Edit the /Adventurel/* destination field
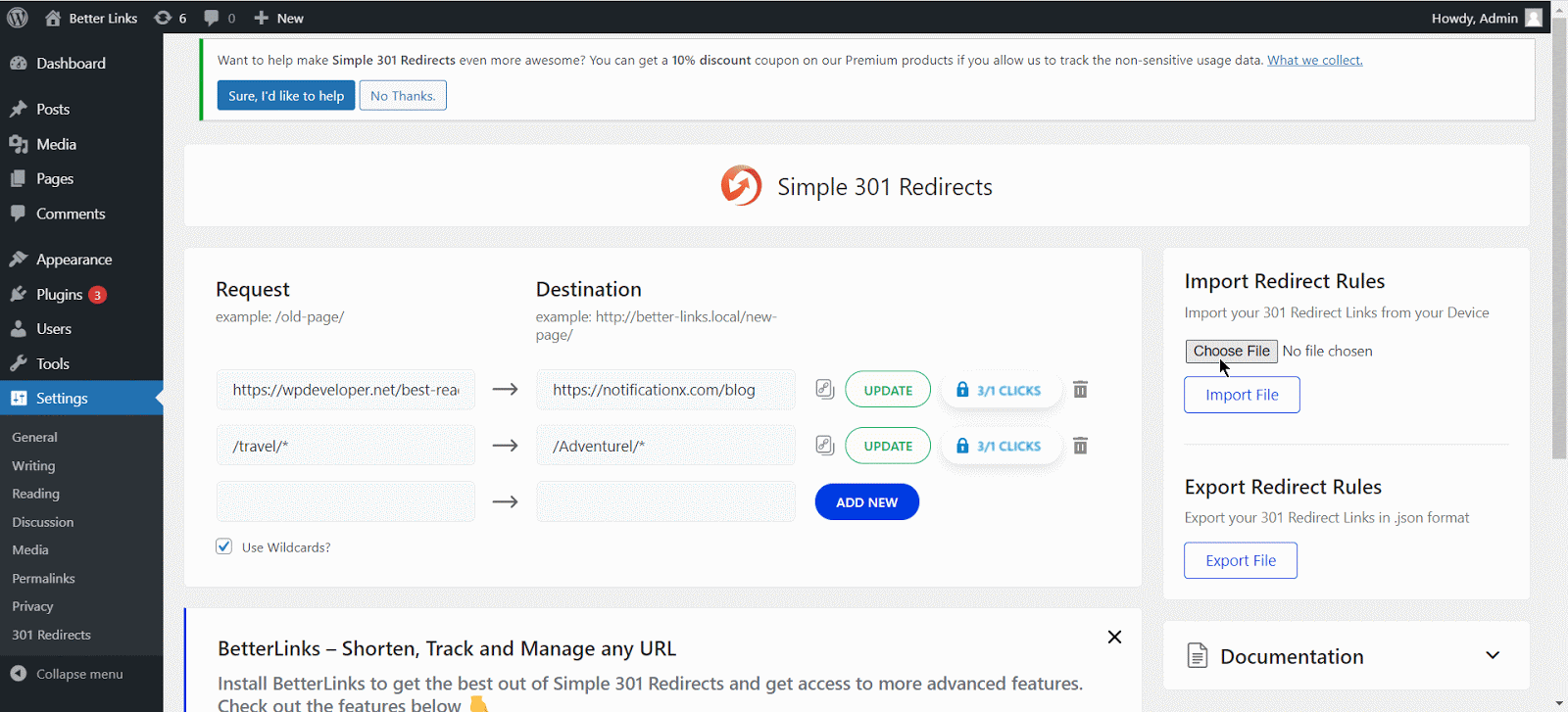 click(665, 446)
